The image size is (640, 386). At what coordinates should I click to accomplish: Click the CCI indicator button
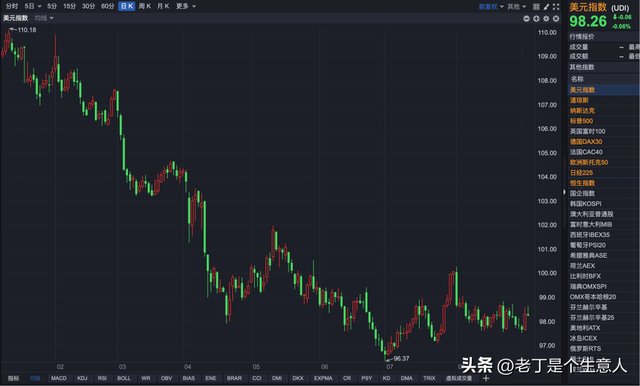click(x=257, y=378)
